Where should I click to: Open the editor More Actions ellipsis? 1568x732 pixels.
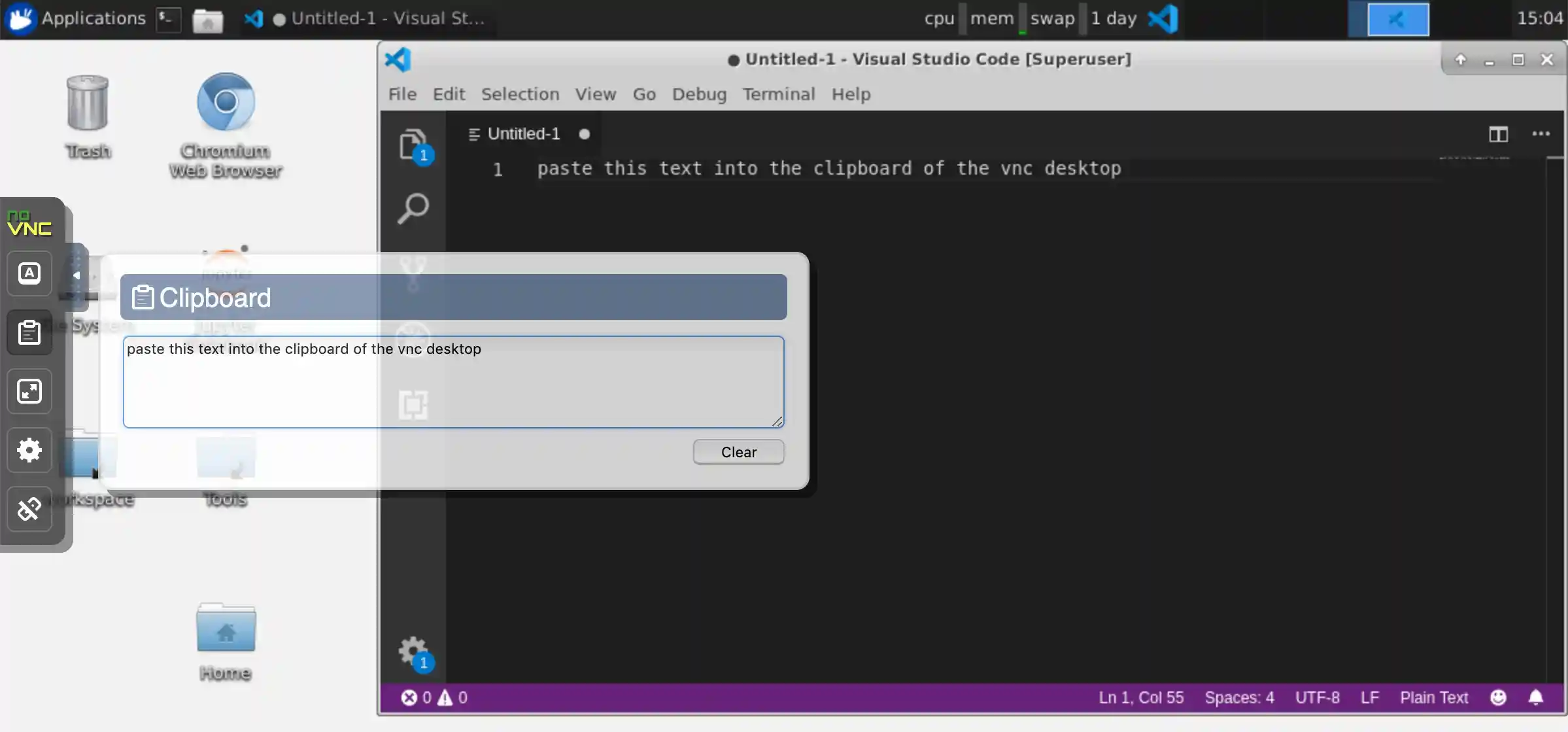click(1541, 134)
